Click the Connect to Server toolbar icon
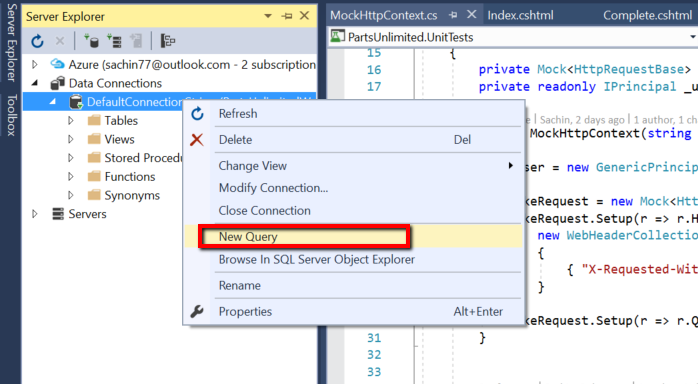 coord(114,41)
